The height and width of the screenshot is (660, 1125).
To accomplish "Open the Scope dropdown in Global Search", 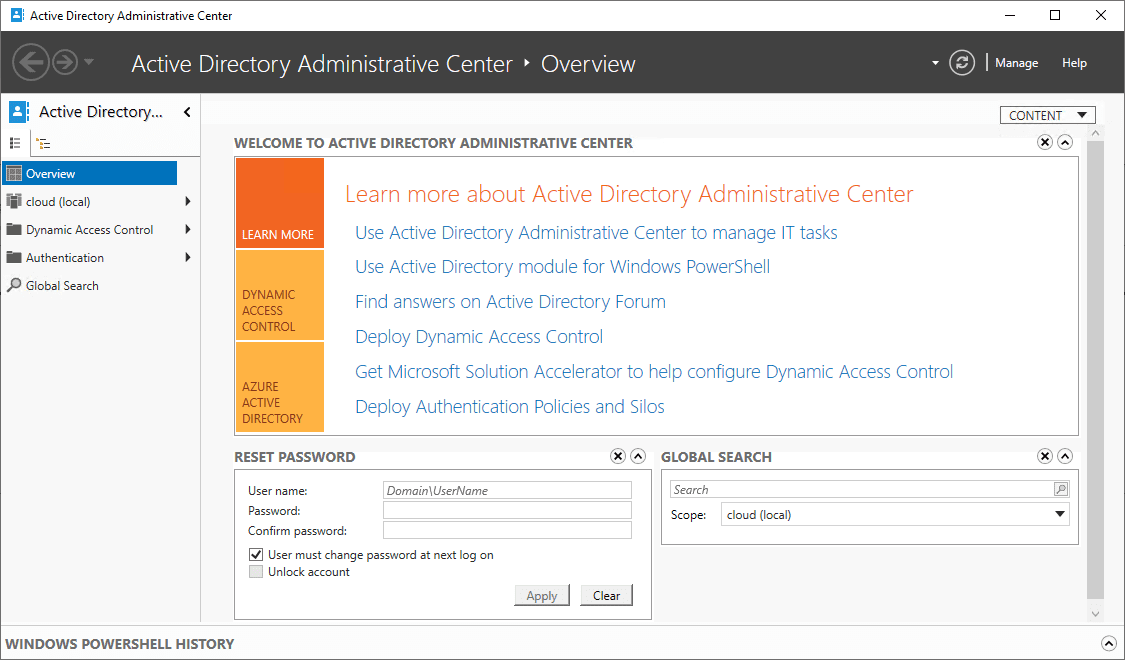I will tap(1060, 515).
